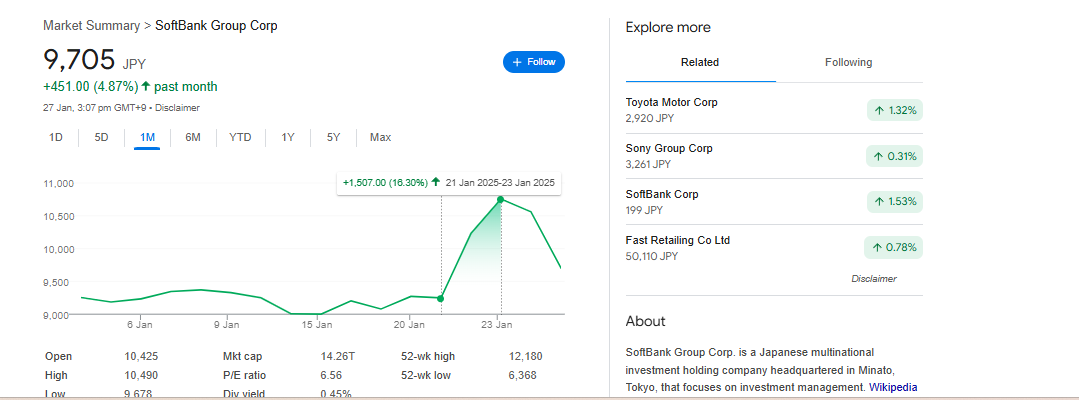This screenshot has height=400, width=1079.
Task: Click Sony's 0.31% change badge
Action: tap(894, 156)
